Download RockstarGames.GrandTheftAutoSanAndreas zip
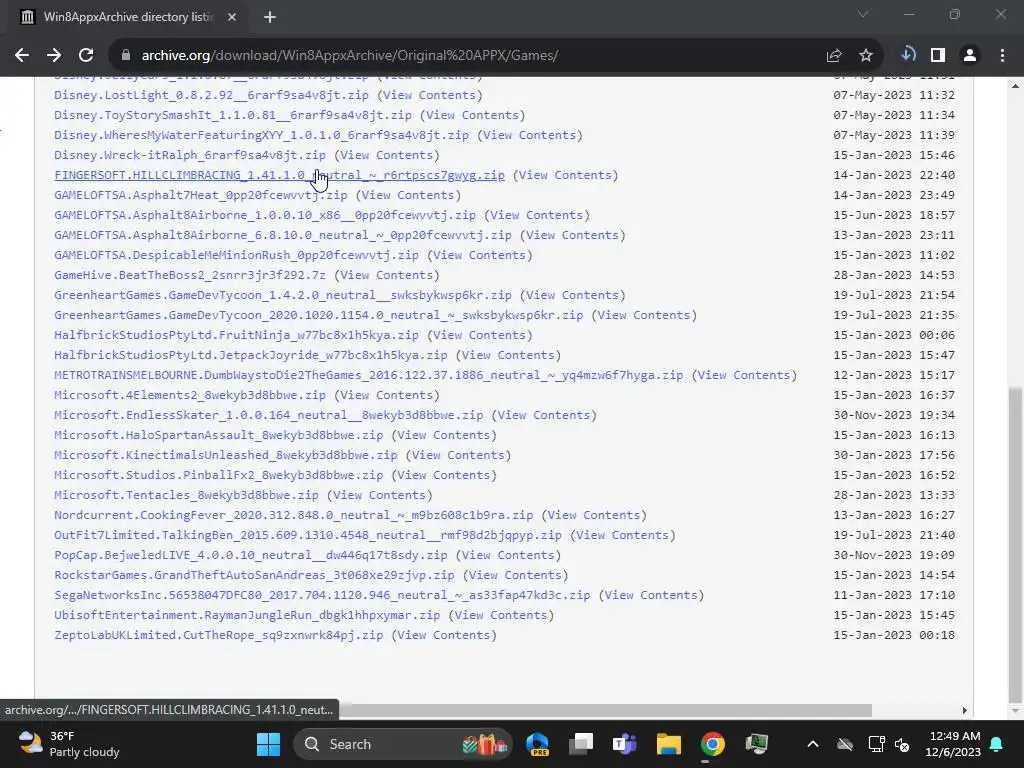The image size is (1024, 768). [254, 575]
